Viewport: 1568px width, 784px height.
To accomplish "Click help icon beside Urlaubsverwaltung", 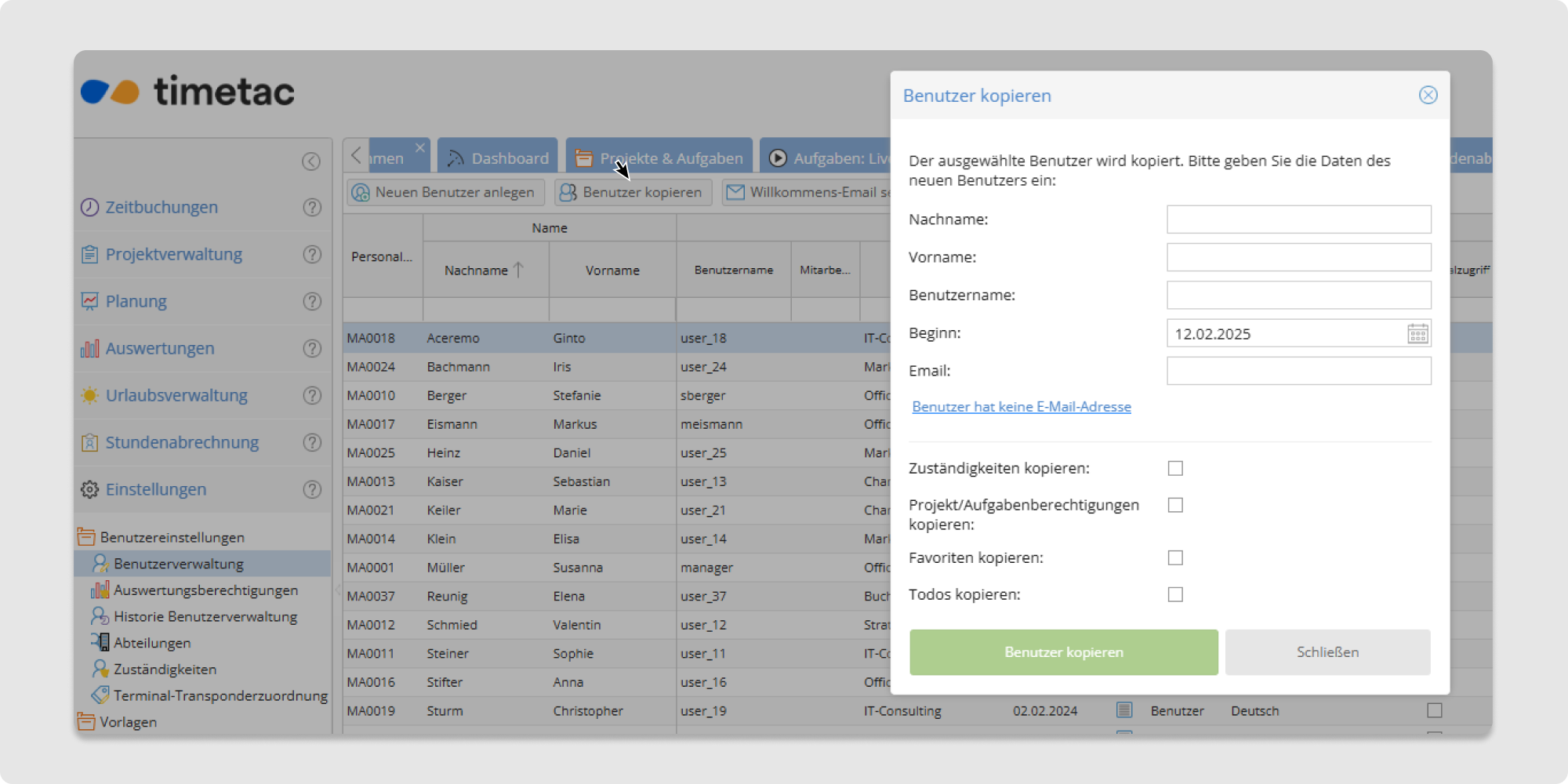I will [312, 395].
